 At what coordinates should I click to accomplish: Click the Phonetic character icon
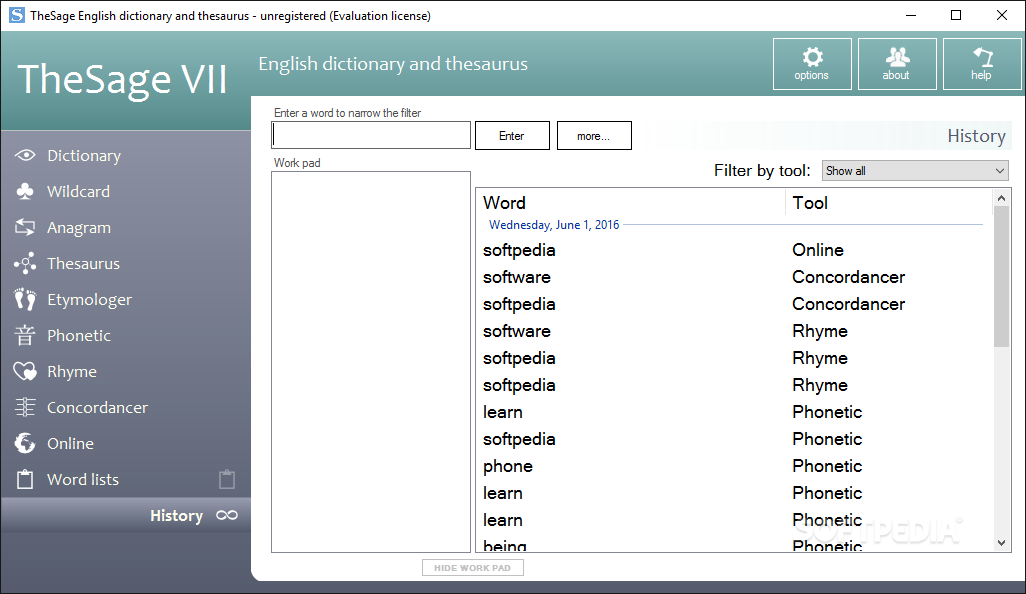[25, 335]
